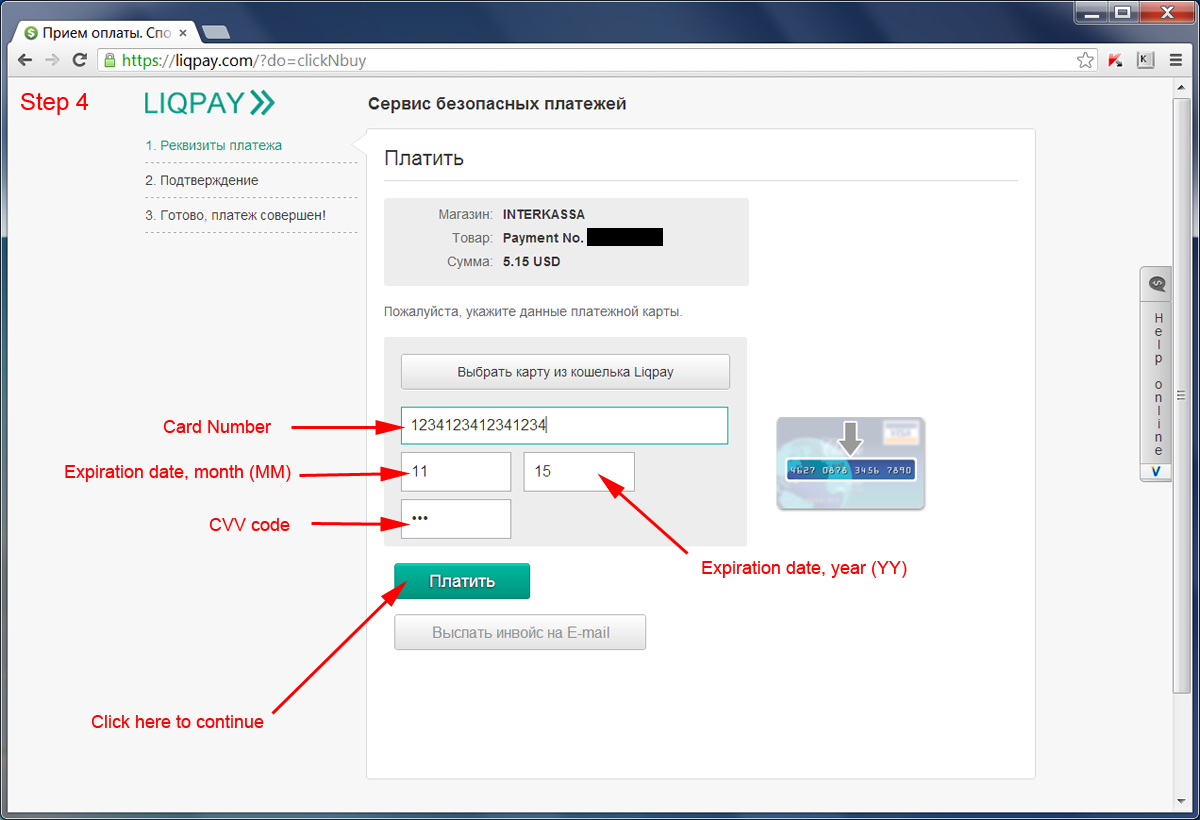
Task: Open the Chrome menu hamburger icon
Action: [x=1176, y=60]
